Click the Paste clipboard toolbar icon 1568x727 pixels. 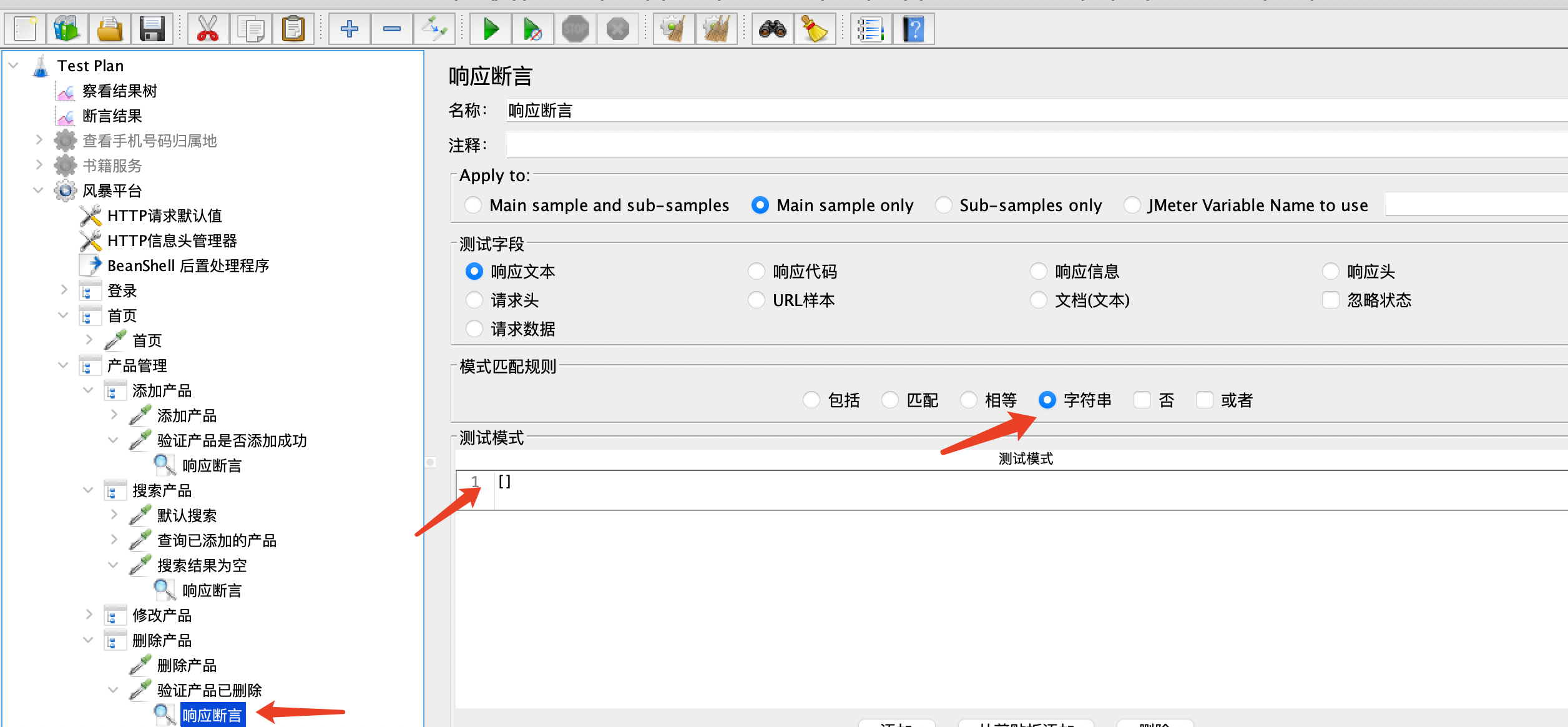tap(293, 29)
